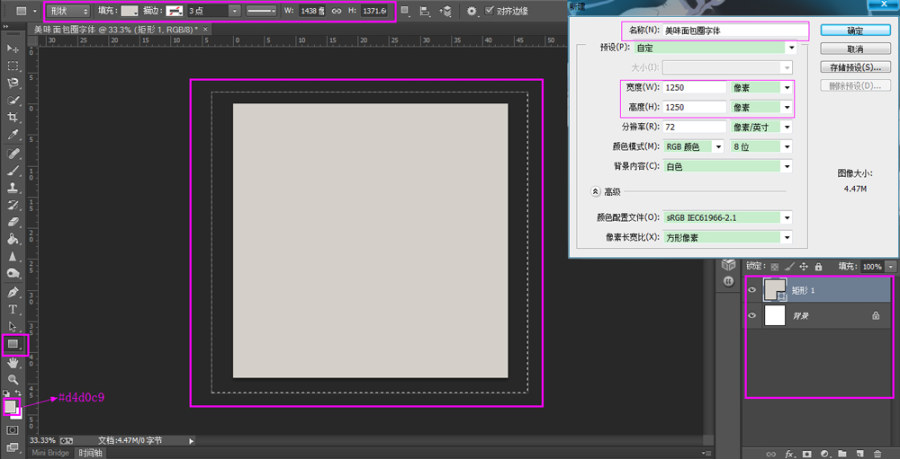Open the Mini Bridge tab
Image resolution: width=900 pixels, height=459 pixels.
51,453
